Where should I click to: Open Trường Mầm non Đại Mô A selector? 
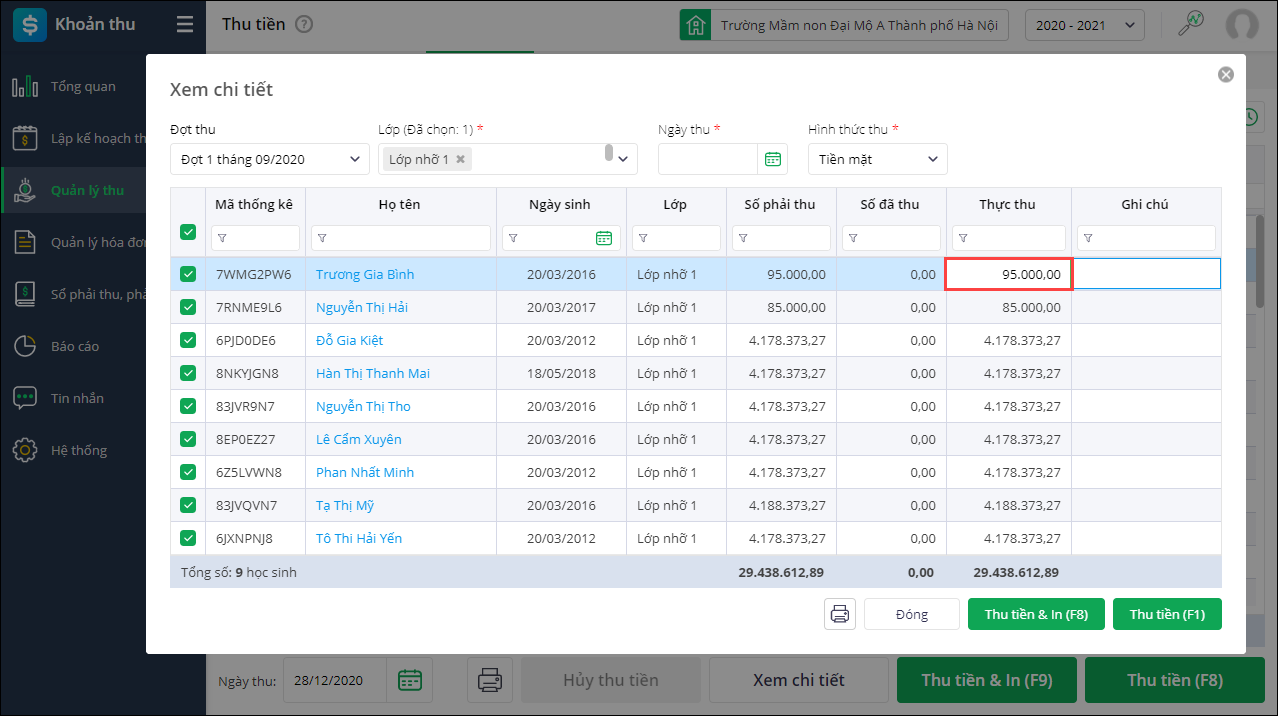point(844,25)
